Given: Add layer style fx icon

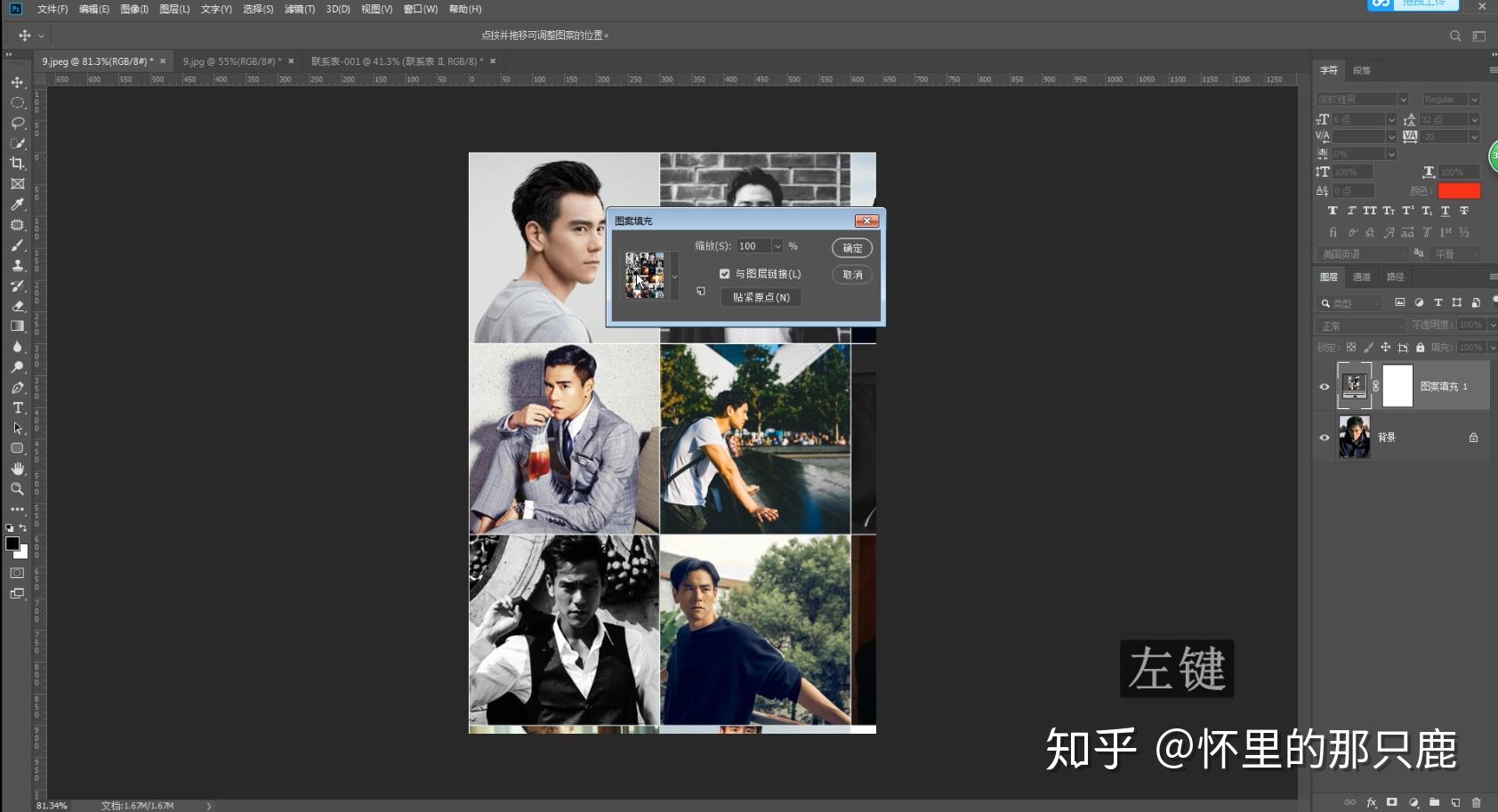Looking at the screenshot, I should [x=1372, y=802].
